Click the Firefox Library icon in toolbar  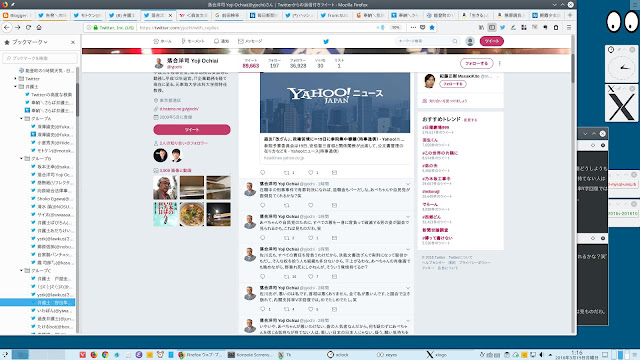tap(481, 27)
